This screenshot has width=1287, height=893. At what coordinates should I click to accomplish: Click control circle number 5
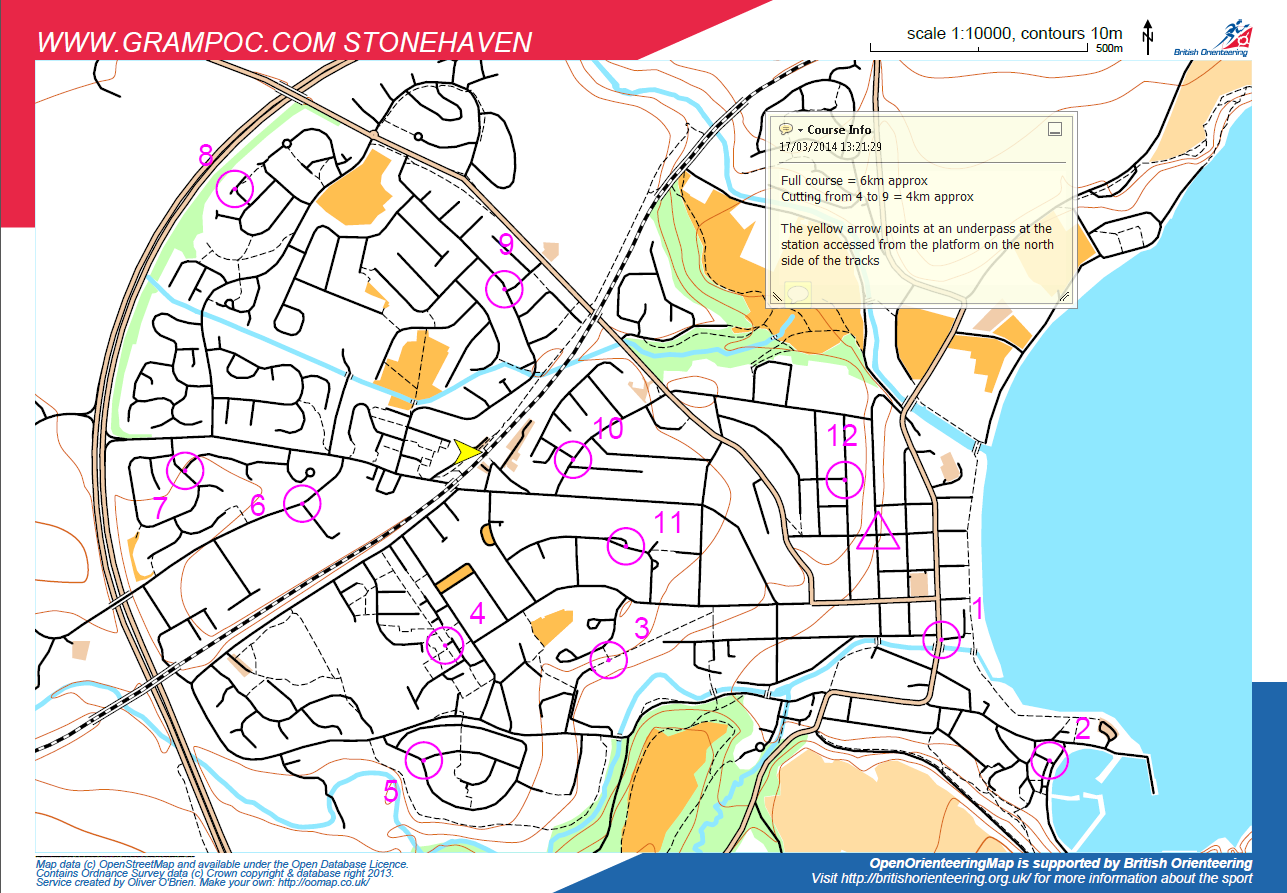pos(425,760)
